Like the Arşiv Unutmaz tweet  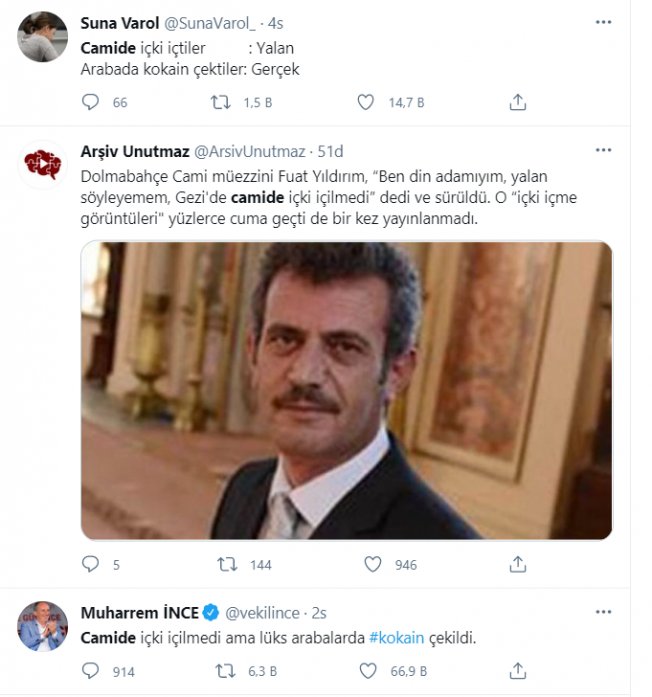[372, 564]
